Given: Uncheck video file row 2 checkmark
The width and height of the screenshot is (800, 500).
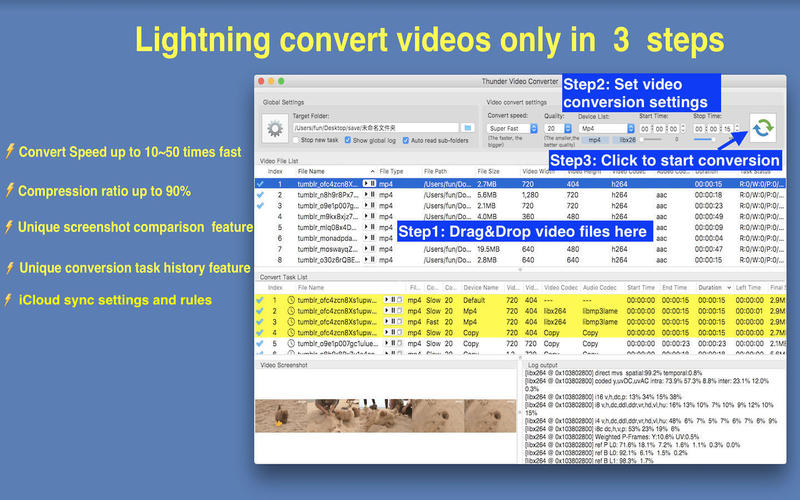Looking at the screenshot, I should 260,195.
